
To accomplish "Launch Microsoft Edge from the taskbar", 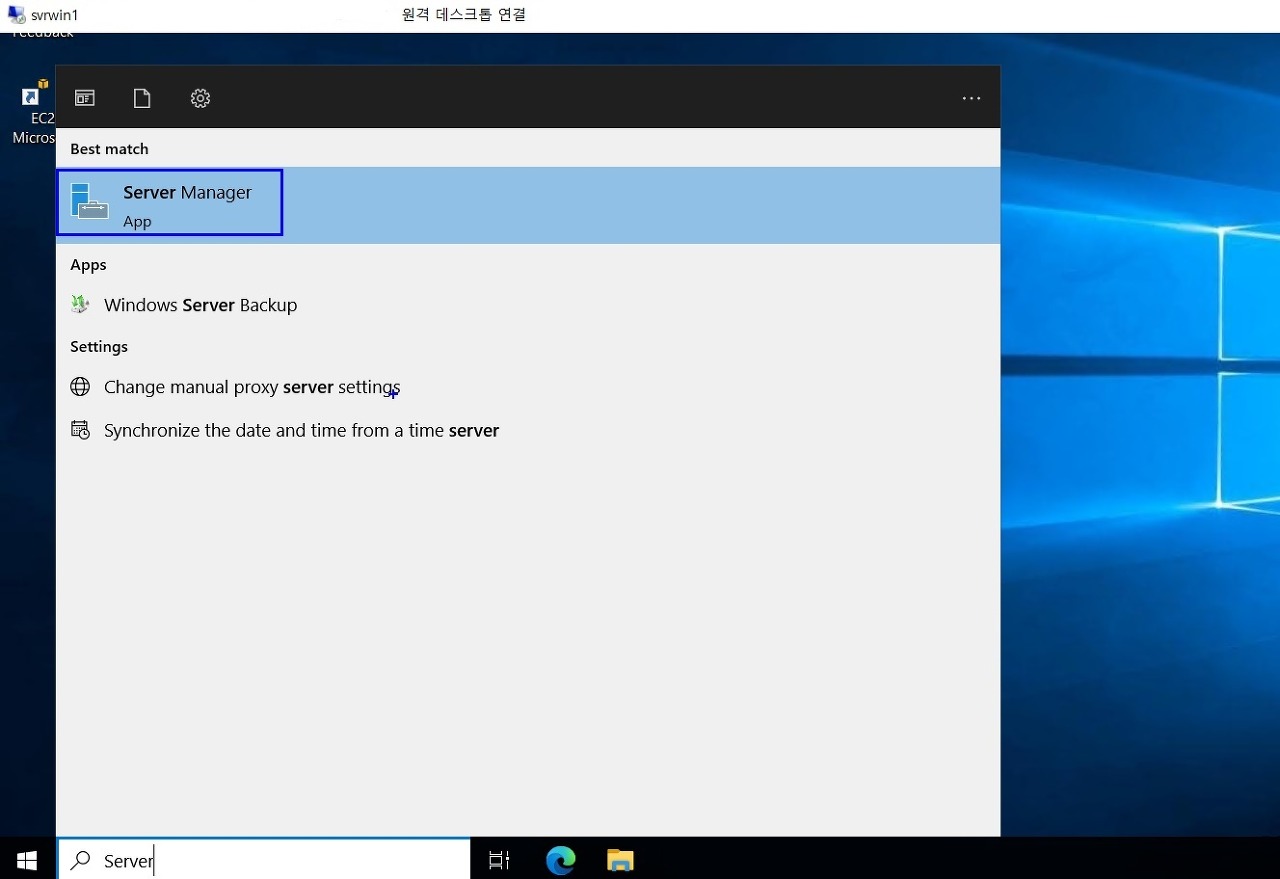I will (x=561, y=860).
